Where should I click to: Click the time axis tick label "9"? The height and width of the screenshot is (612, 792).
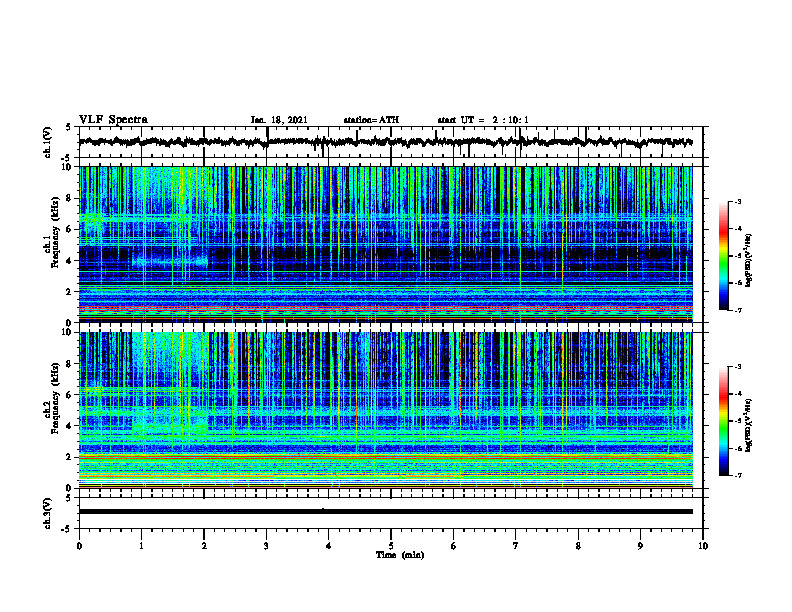tap(640, 546)
